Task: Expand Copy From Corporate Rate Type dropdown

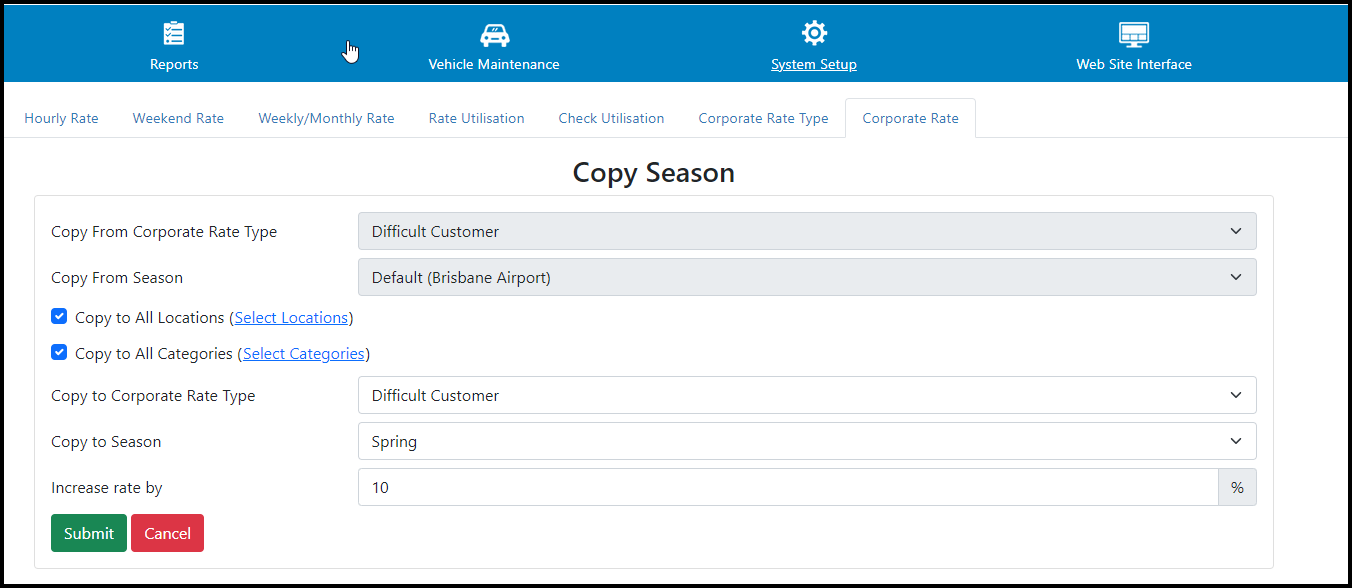Action: [806, 231]
